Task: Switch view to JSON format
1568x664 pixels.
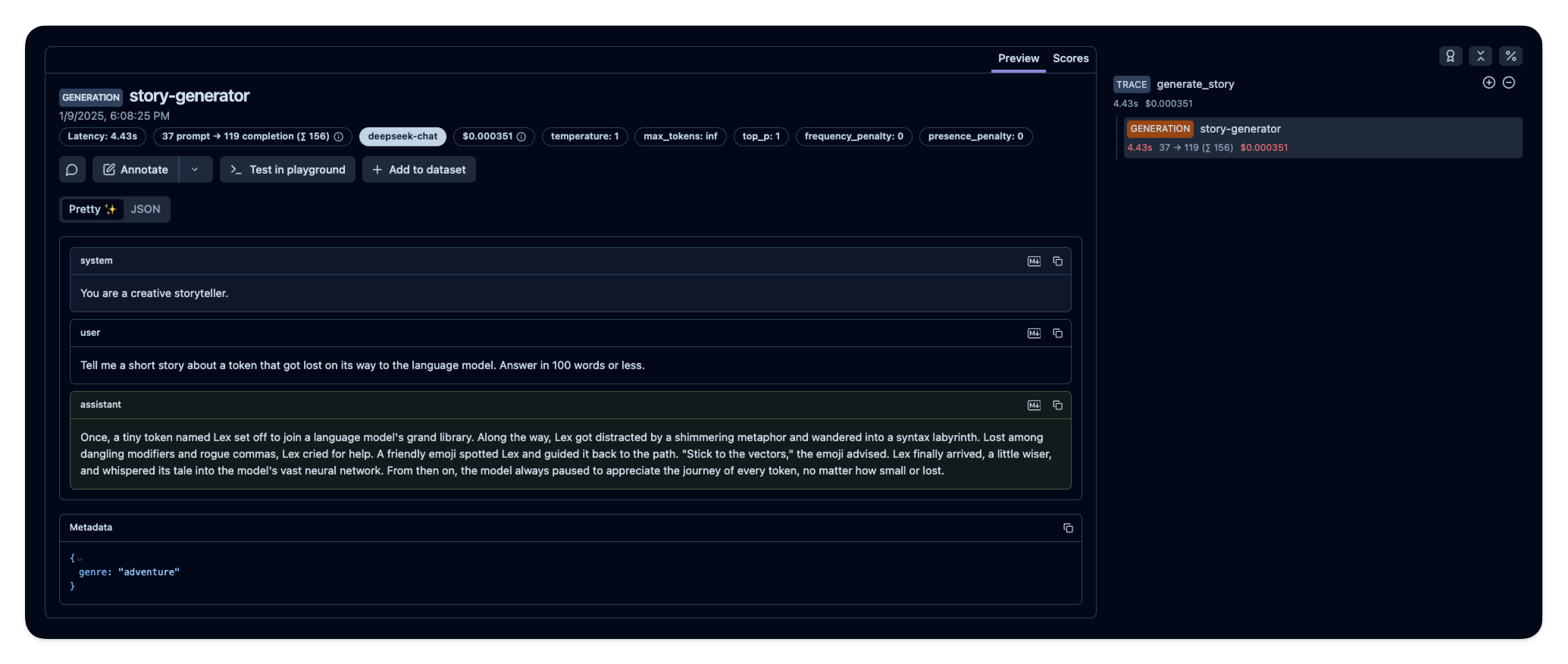Action: [x=146, y=209]
